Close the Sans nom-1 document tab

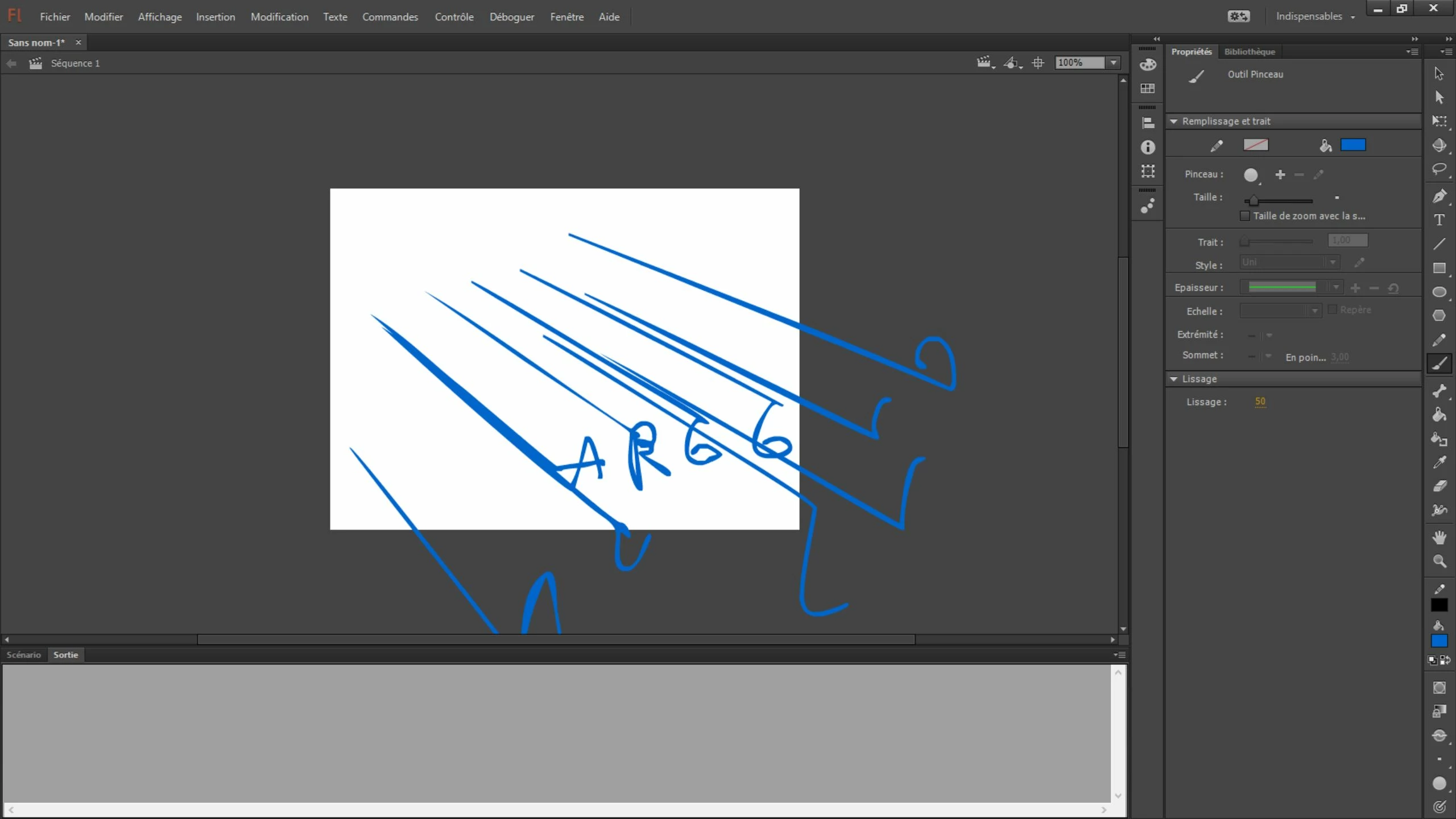pyautogui.click(x=78, y=43)
